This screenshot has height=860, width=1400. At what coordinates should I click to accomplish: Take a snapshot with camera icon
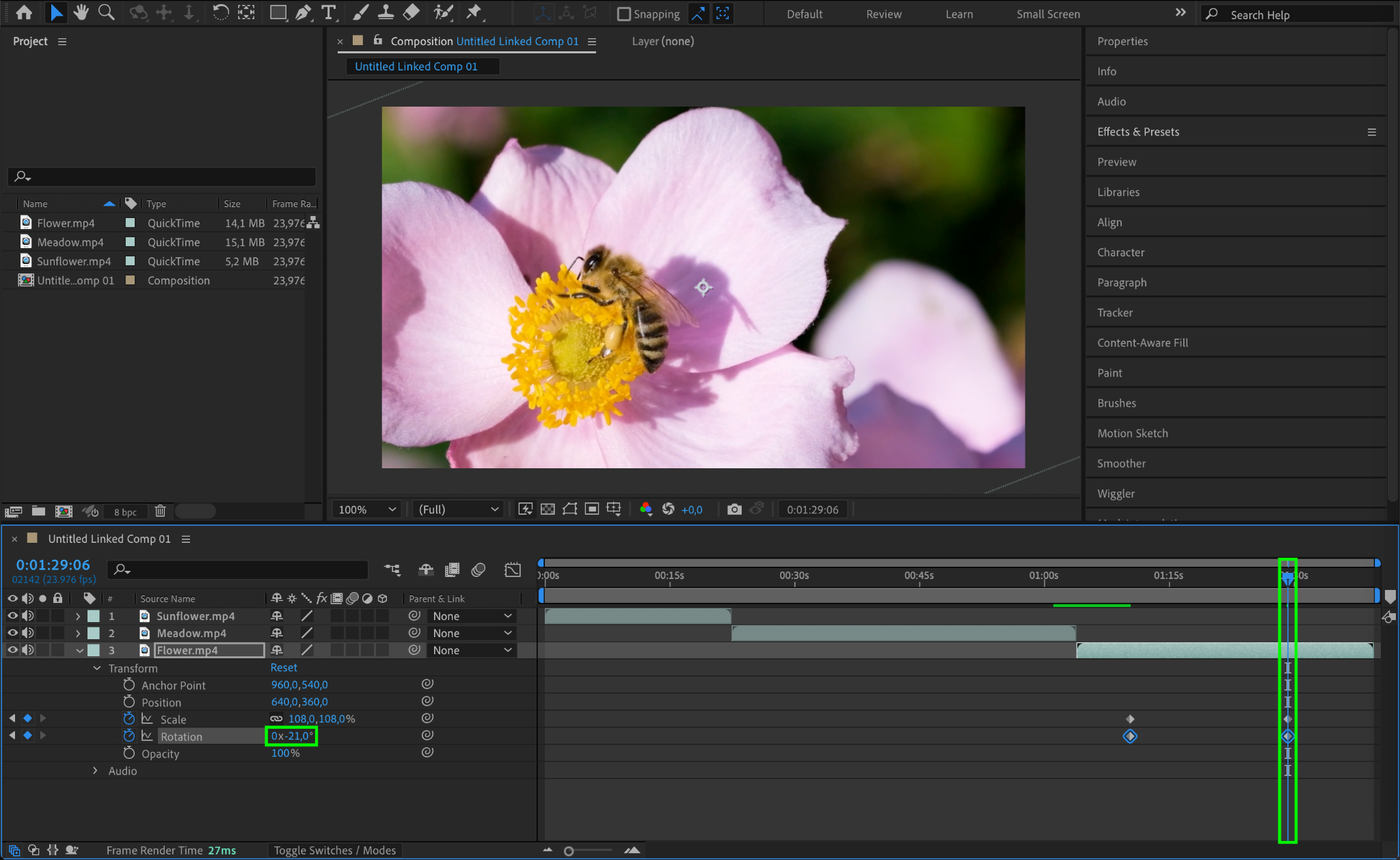(734, 509)
